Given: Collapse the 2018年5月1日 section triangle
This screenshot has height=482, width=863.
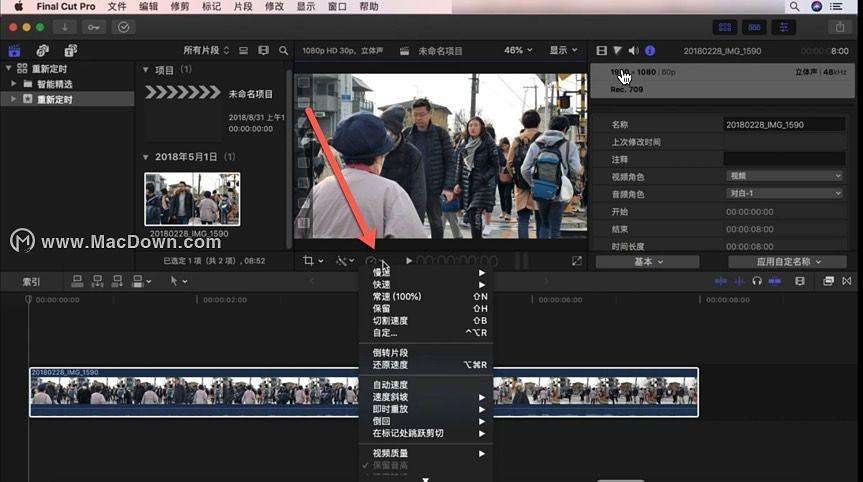Looking at the screenshot, I should click(145, 157).
